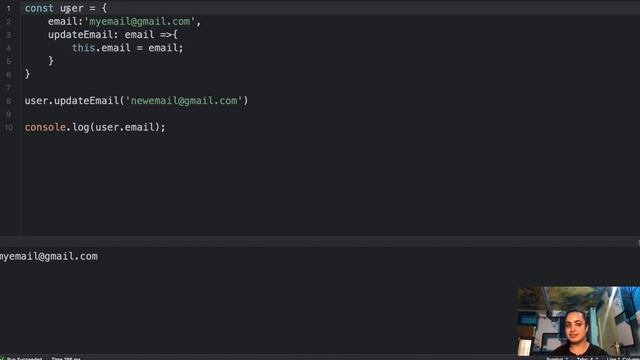Place cursor on 'user' in line 1
Viewport: 640px width, 360px height.
coord(71,8)
